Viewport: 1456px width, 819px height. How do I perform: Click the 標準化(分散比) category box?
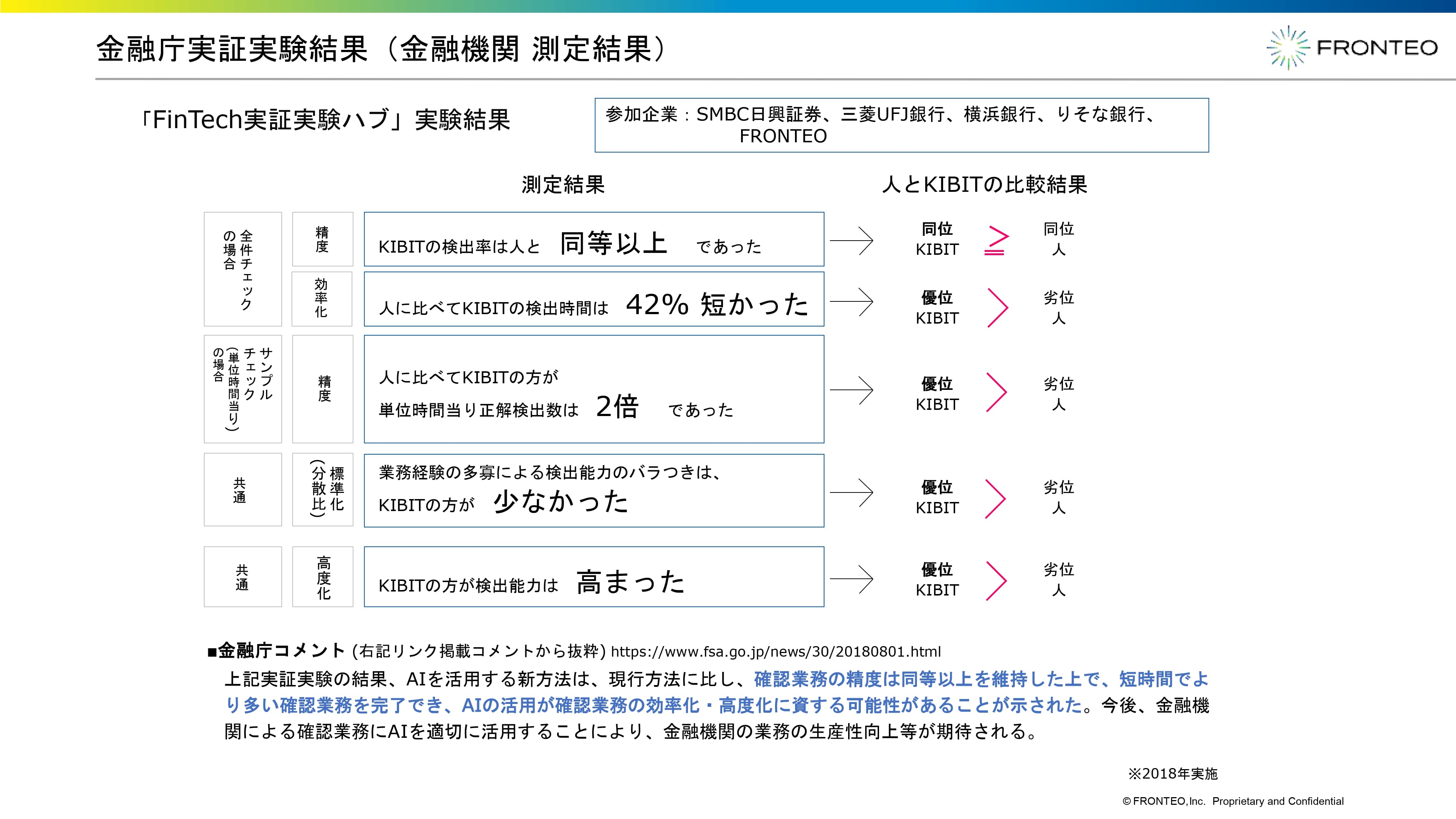(x=323, y=490)
